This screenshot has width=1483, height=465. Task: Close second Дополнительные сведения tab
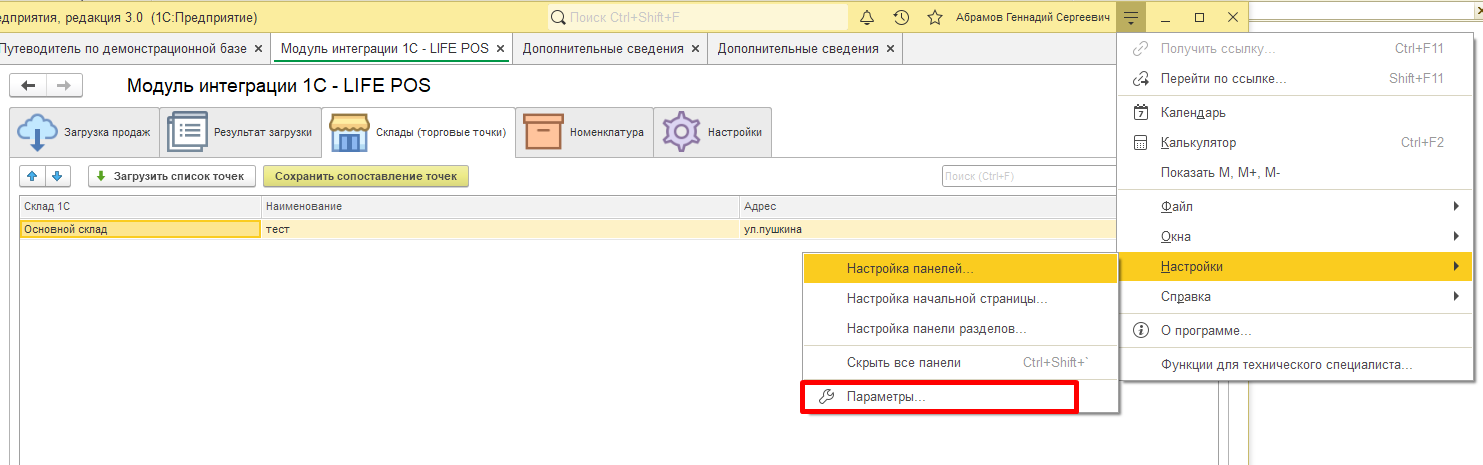(890, 48)
